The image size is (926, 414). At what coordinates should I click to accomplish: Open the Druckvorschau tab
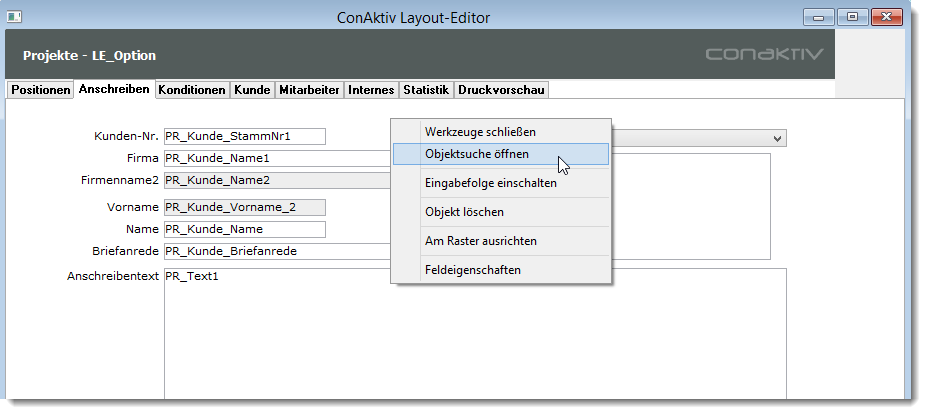[x=501, y=90]
